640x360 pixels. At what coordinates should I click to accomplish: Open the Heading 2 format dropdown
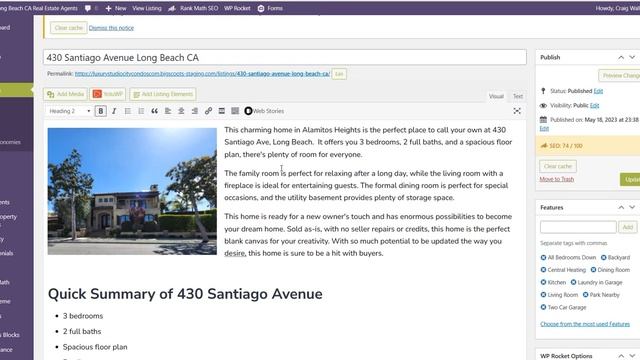pos(69,111)
